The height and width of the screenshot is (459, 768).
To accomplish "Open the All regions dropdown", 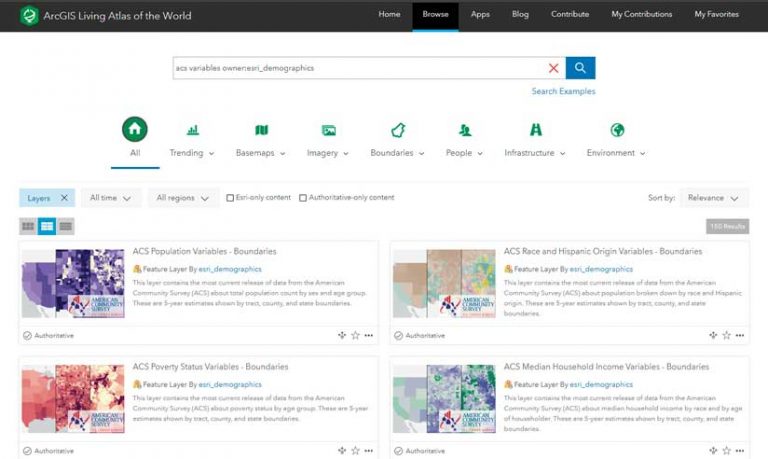I will [x=183, y=198].
